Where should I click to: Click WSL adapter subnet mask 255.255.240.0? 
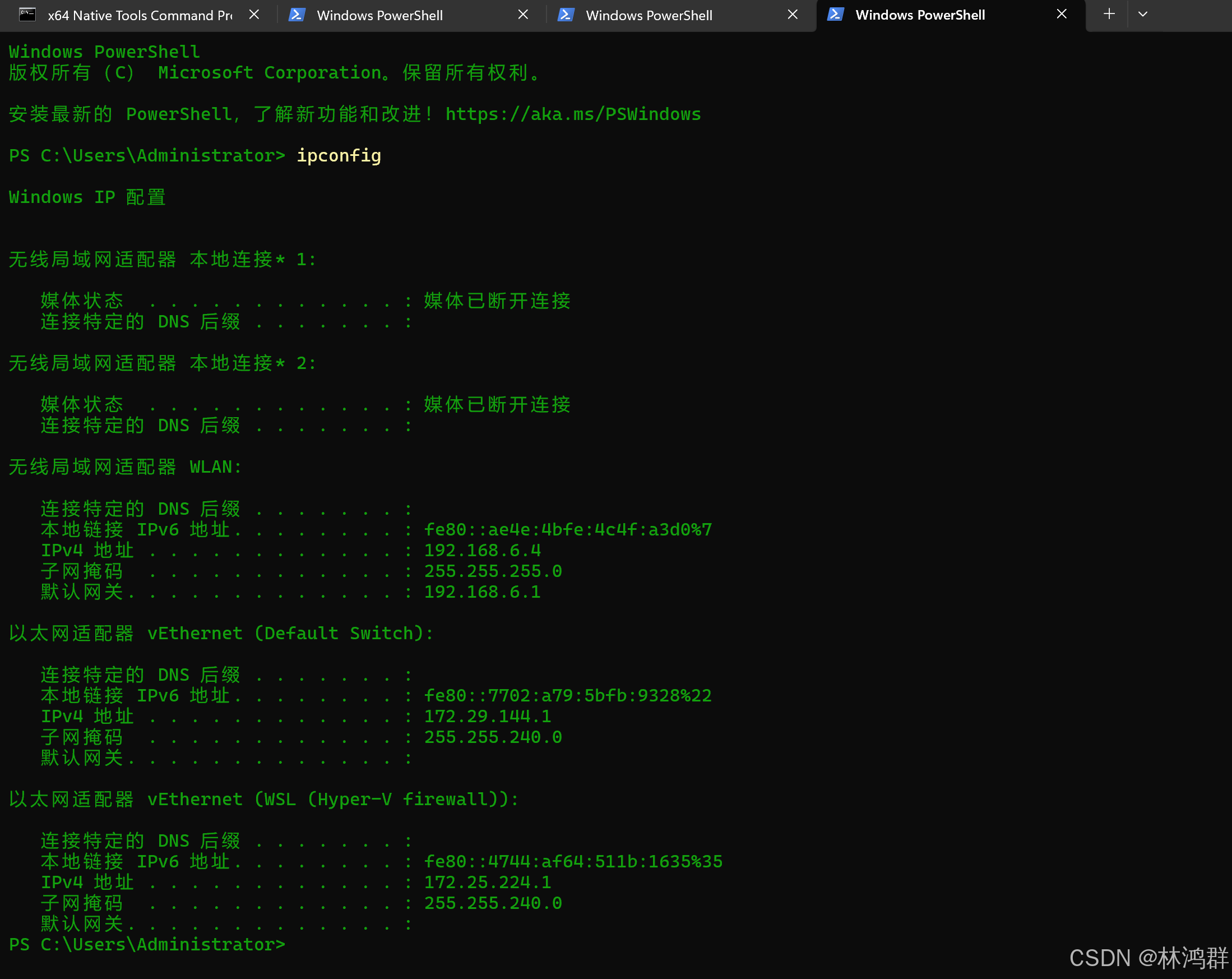pyautogui.click(x=493, y=903)
